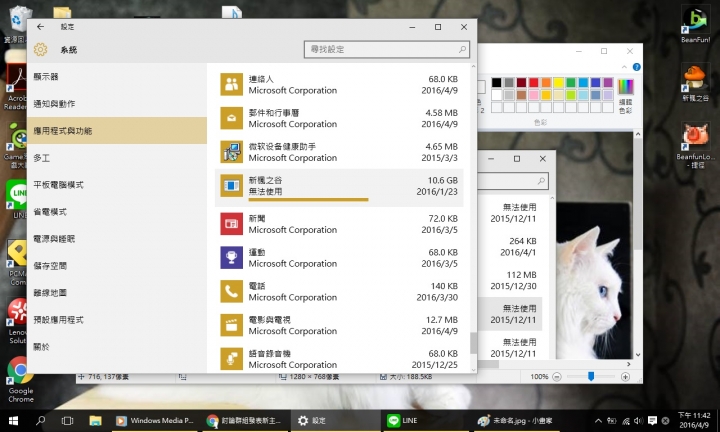
Task: Open BeanFun! desktop shortcut
Action: 695,25
